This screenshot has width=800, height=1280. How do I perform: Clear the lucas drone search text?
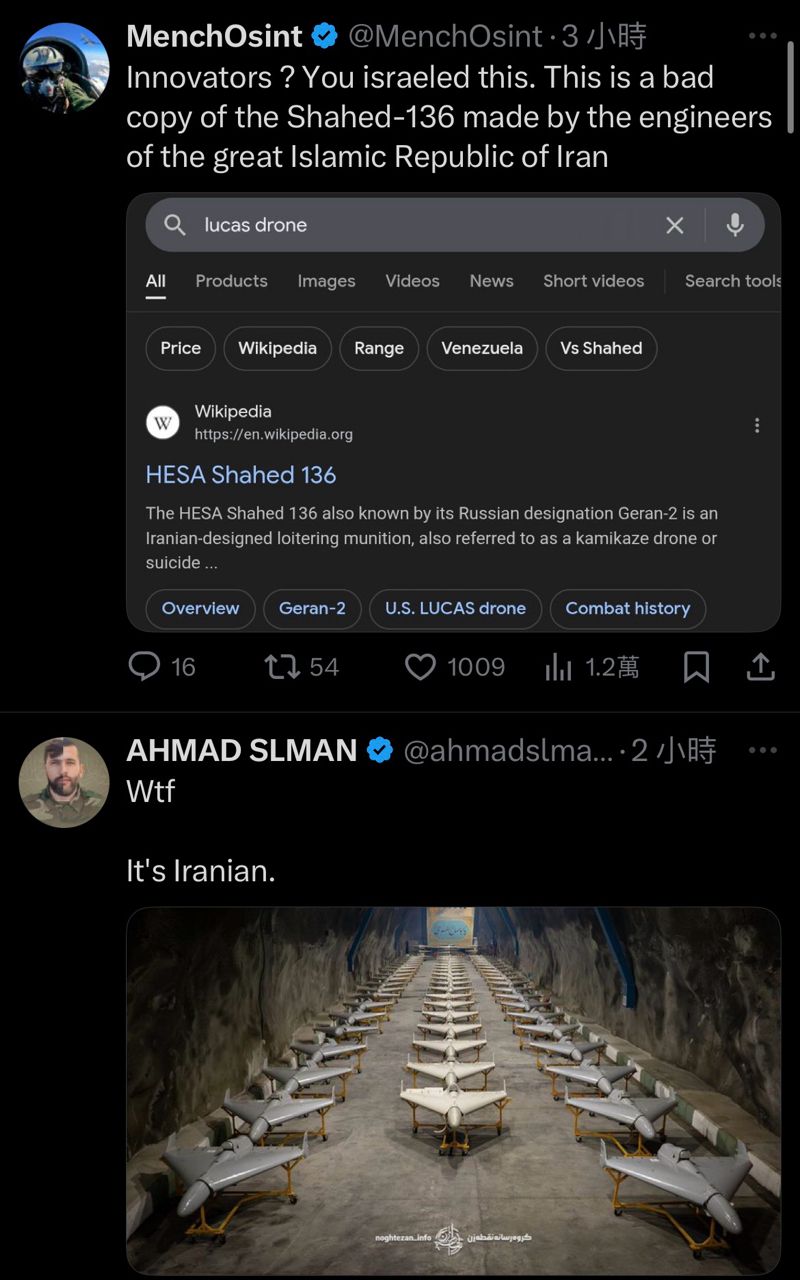pos(675,225)
